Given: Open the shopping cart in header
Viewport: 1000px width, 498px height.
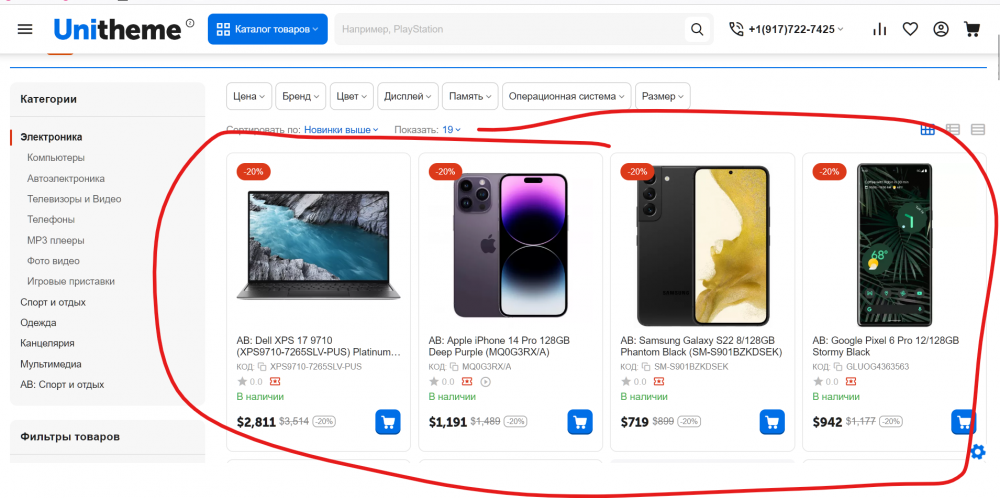Looking at the screenshot, I should [x=971, y=29].
